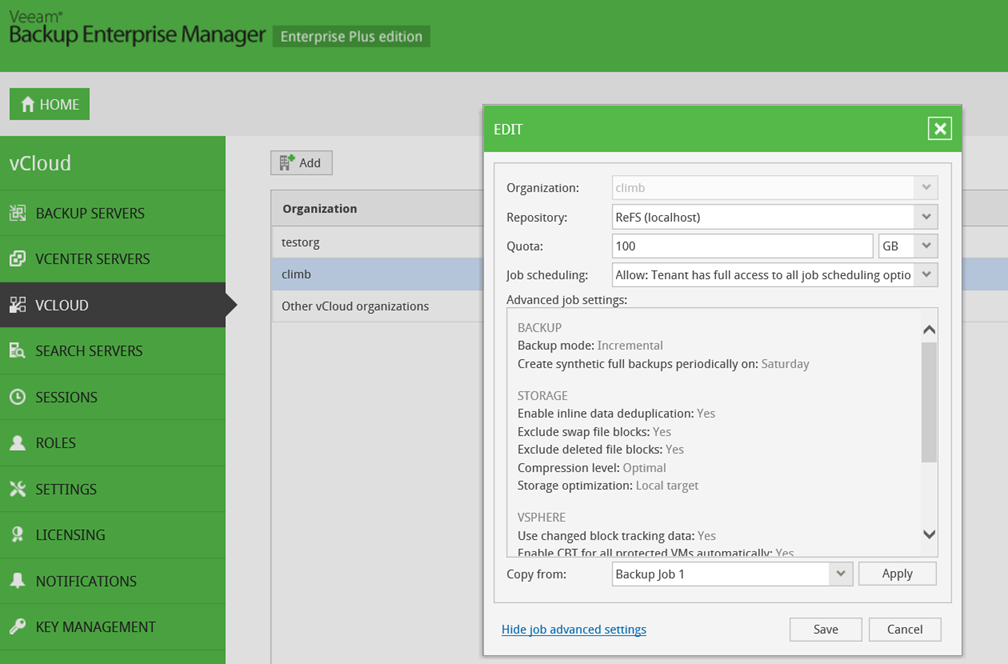The image size is (1008, 664).
Task: Close the EDIT dialog with X
Action: [939, 129]
